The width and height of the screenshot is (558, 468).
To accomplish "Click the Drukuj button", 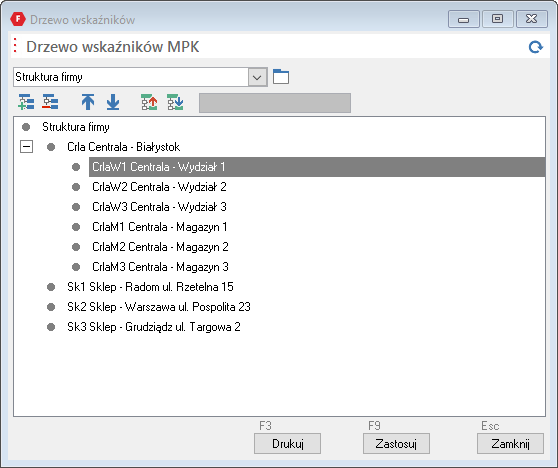I will (x=288, y=443).
